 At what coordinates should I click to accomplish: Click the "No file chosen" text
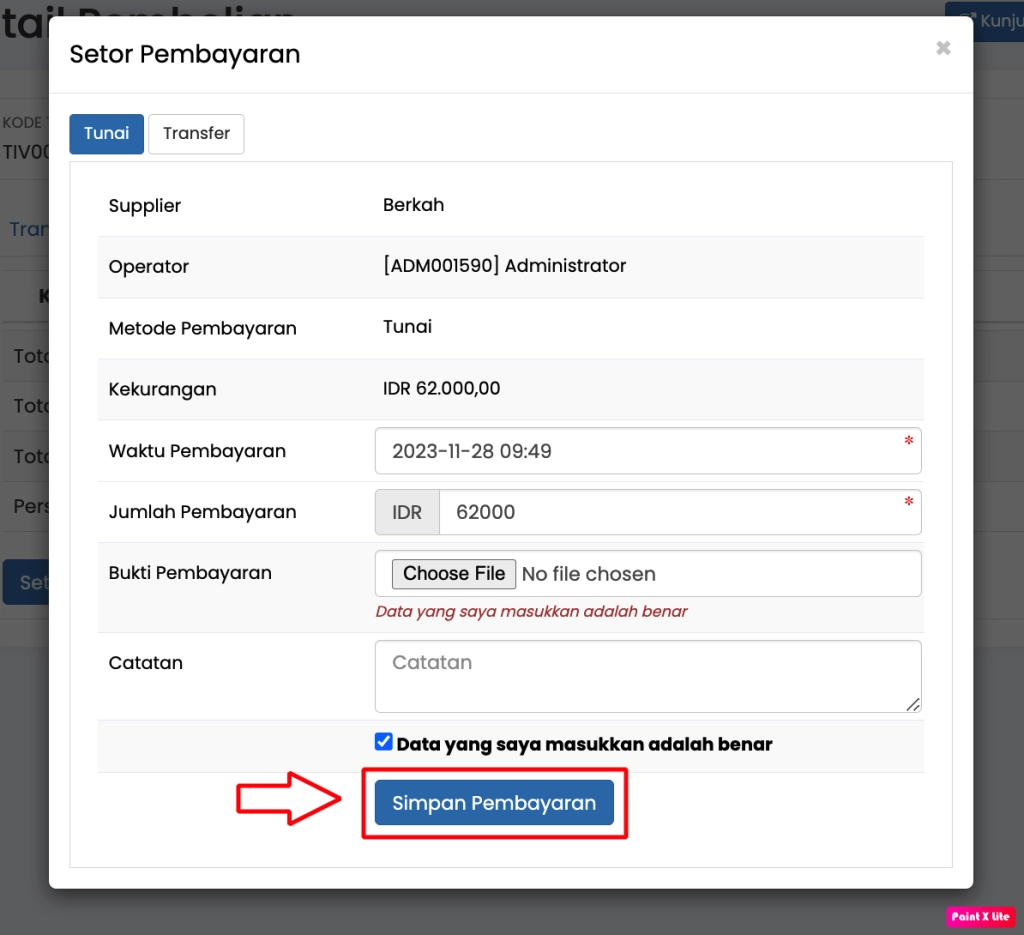[x=589, y=574]
